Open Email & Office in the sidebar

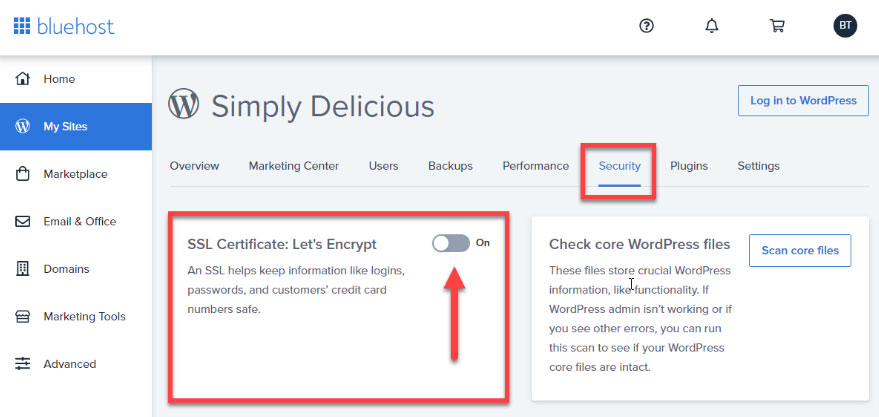(x=76, y=221)
